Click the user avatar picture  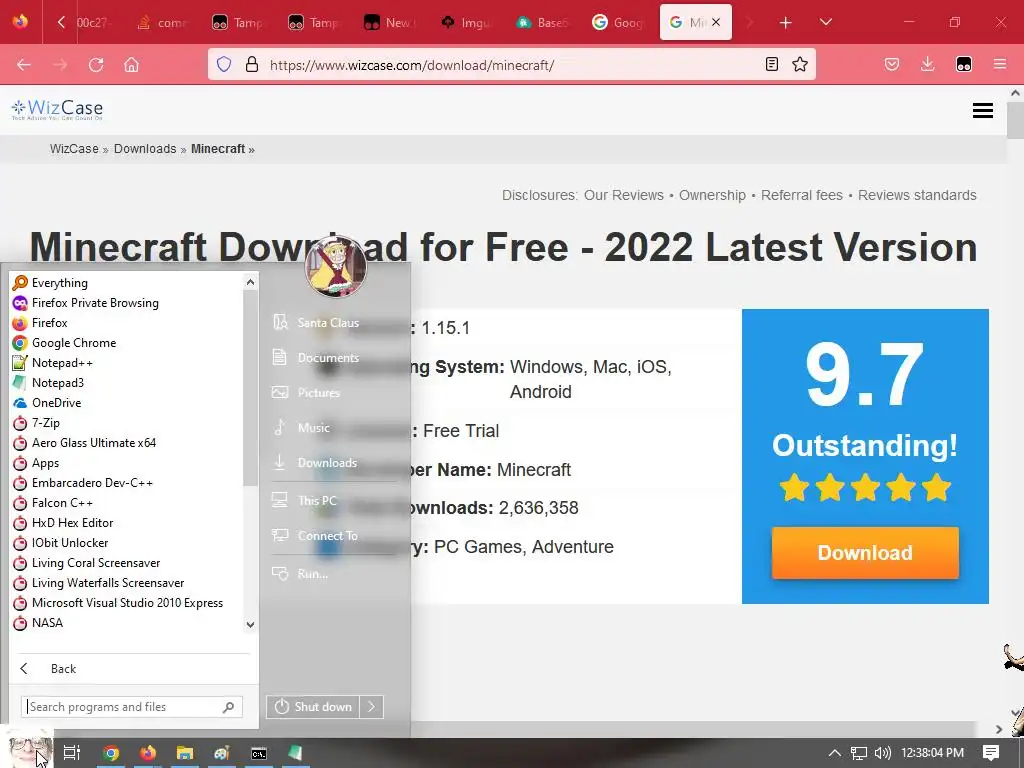pos(336,266)
